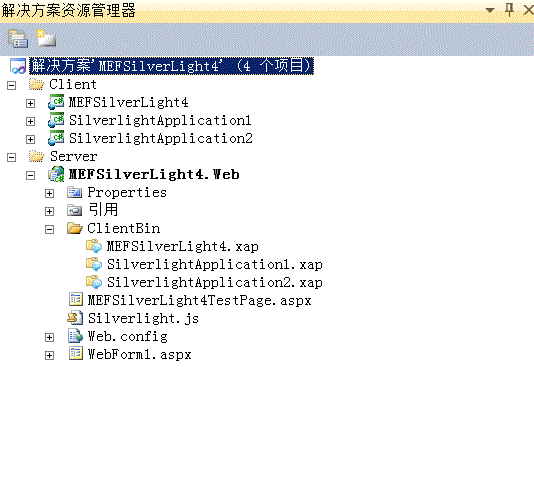Select WebForm1.aspx file name
The height and width of the screenshot is (478, 534).
coord(140,355)
